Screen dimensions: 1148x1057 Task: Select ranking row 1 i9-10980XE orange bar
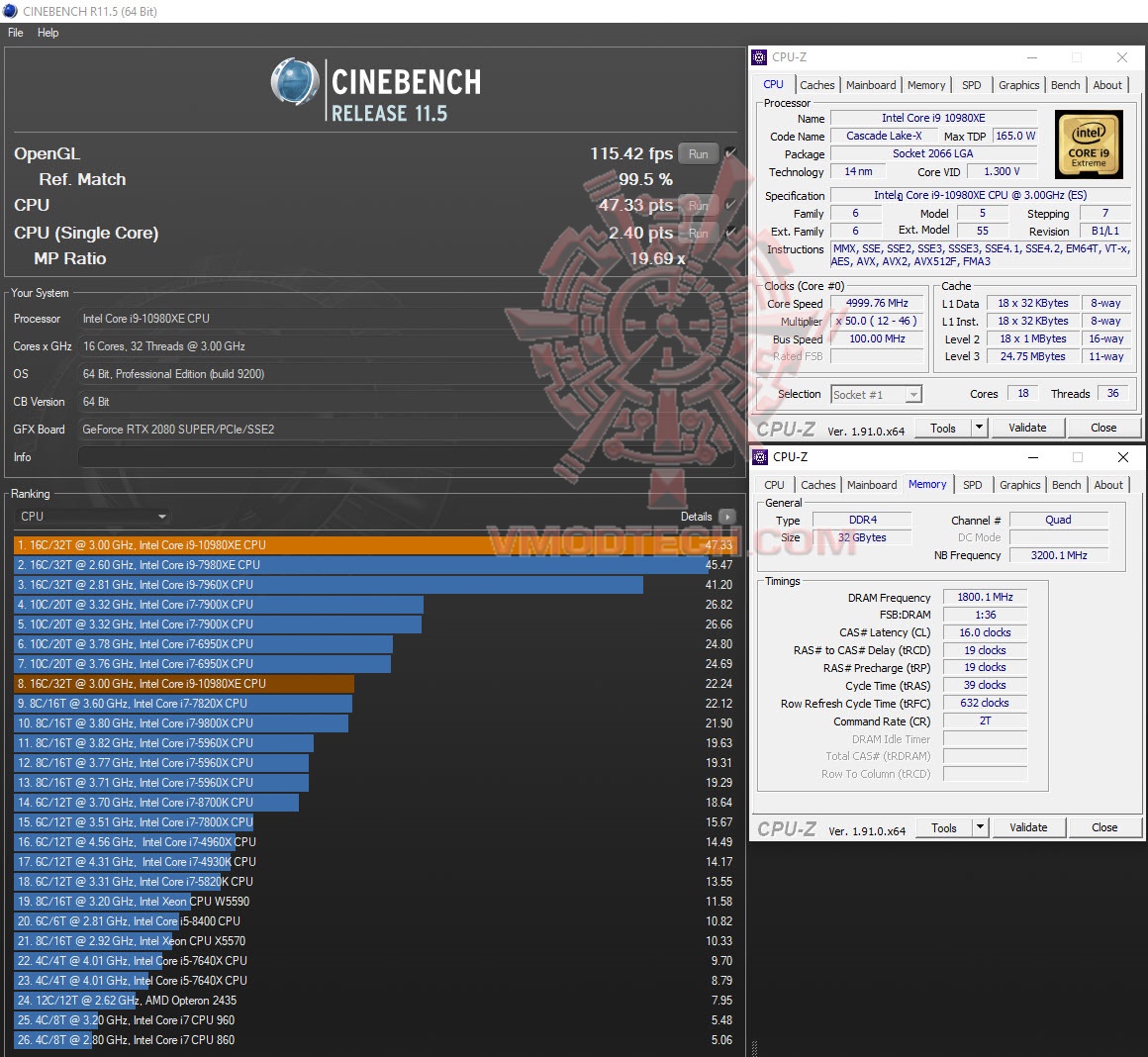coord(374,545)
